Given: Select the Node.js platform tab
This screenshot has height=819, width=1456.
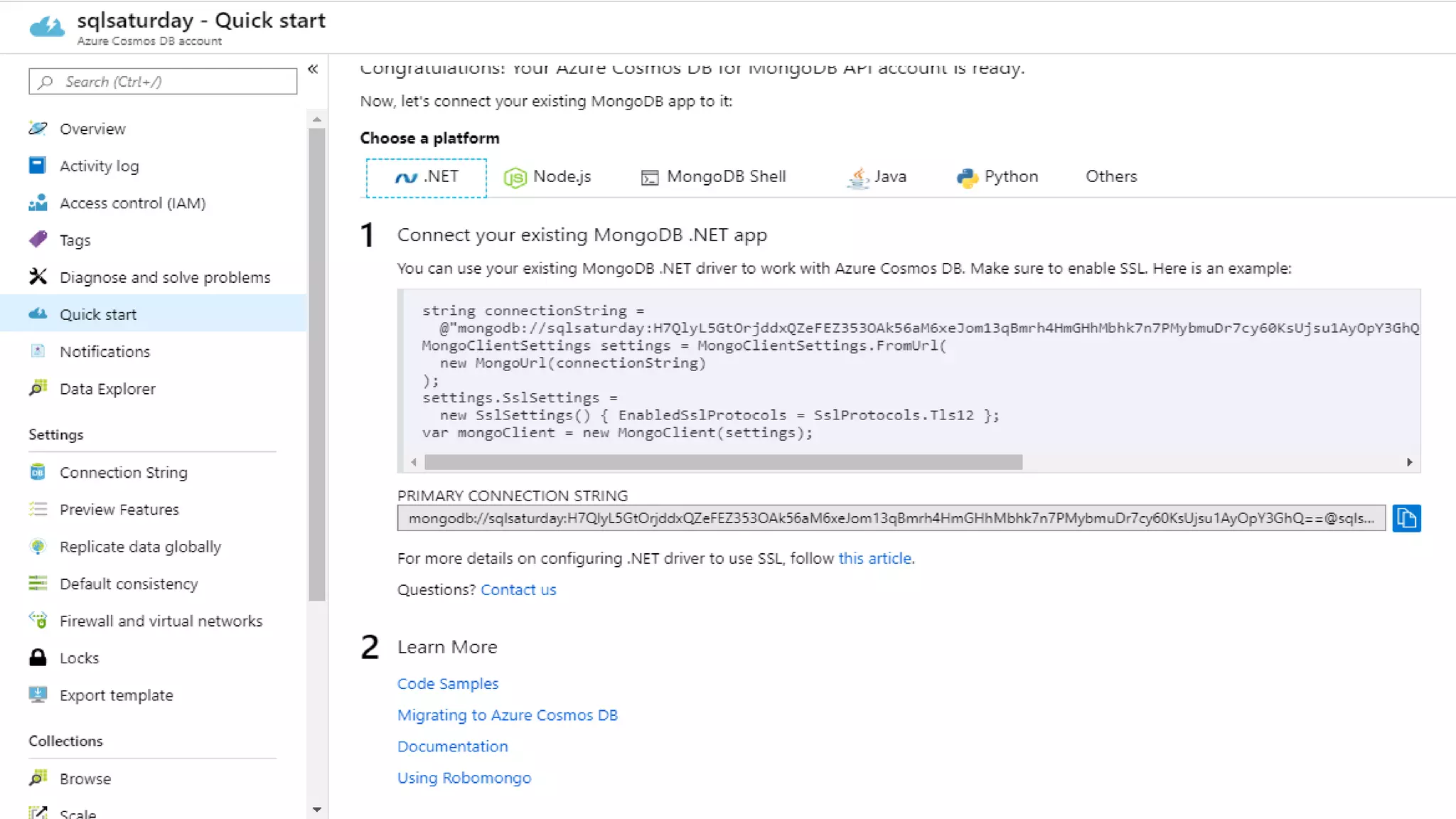Looking at the screenshot, I should (547, 177).
